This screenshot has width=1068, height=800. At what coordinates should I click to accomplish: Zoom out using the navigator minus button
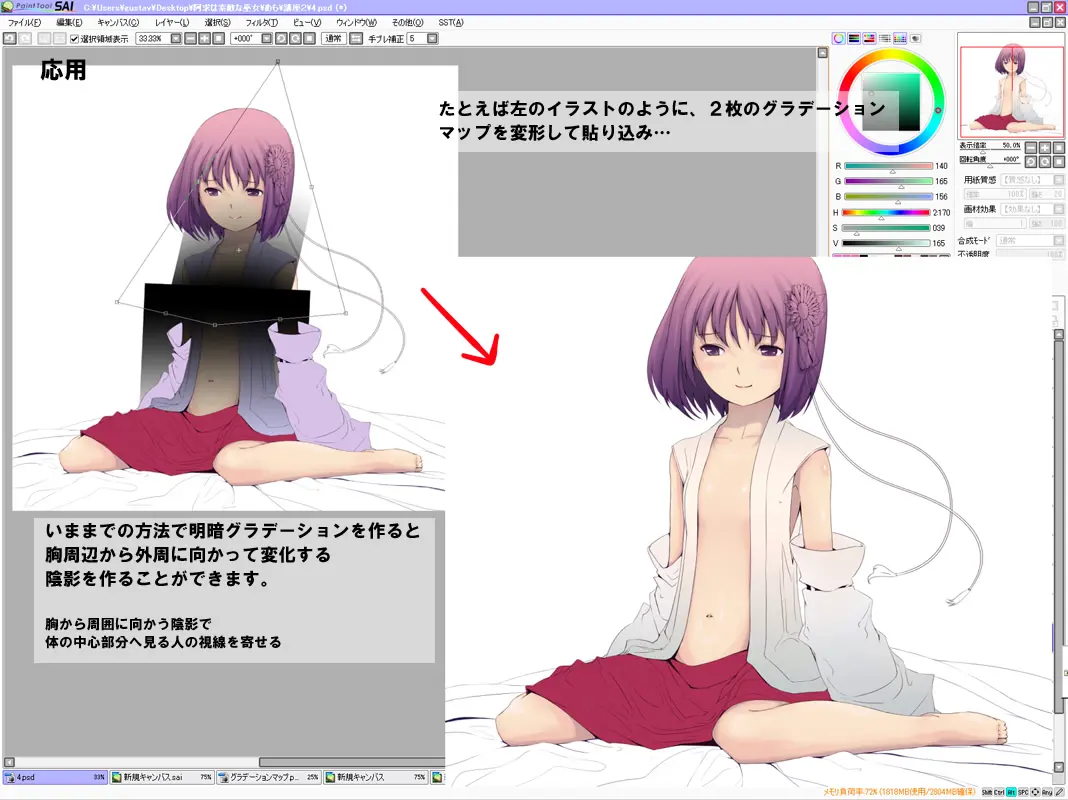[x=1031, y=148]
